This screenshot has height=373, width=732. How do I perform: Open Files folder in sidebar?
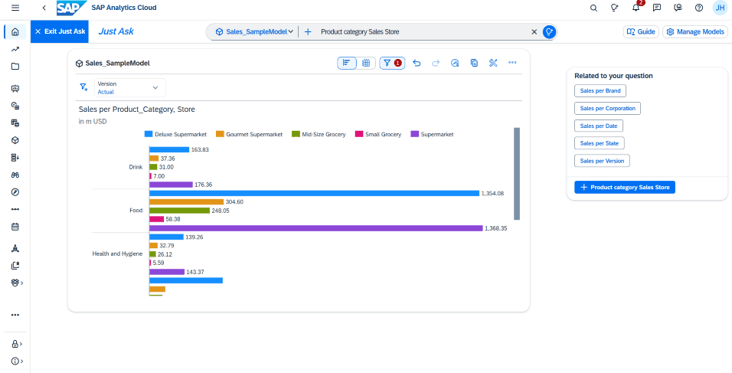(x=15, y=66)
